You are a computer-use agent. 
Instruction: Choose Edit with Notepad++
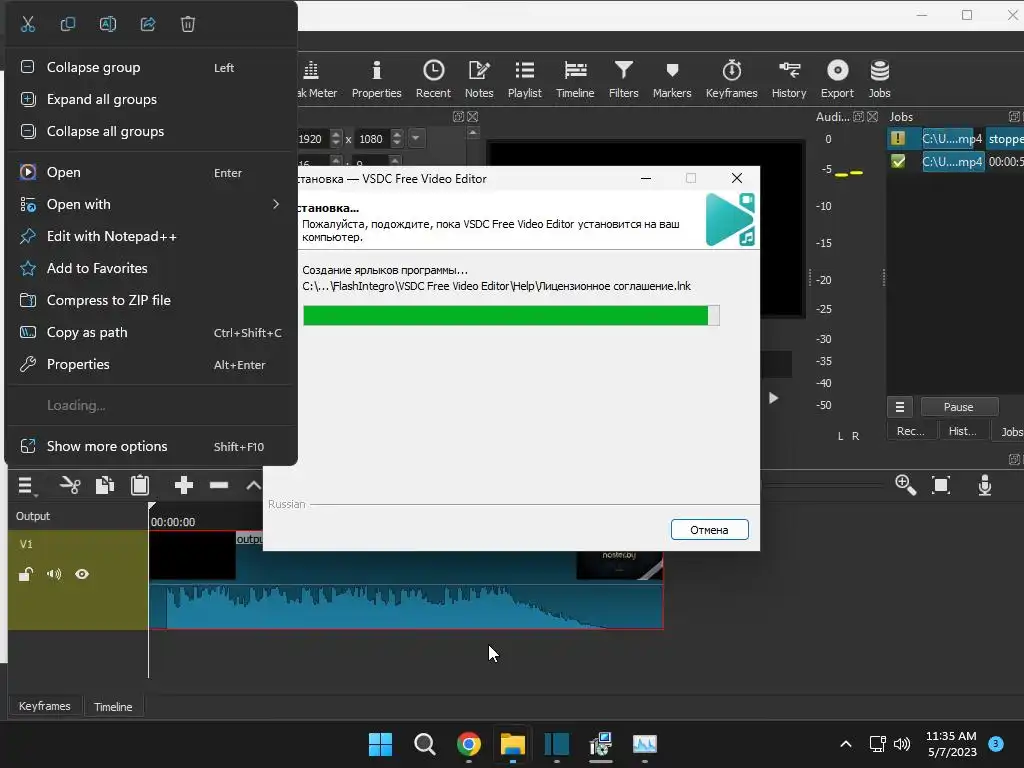pos(150,236)
